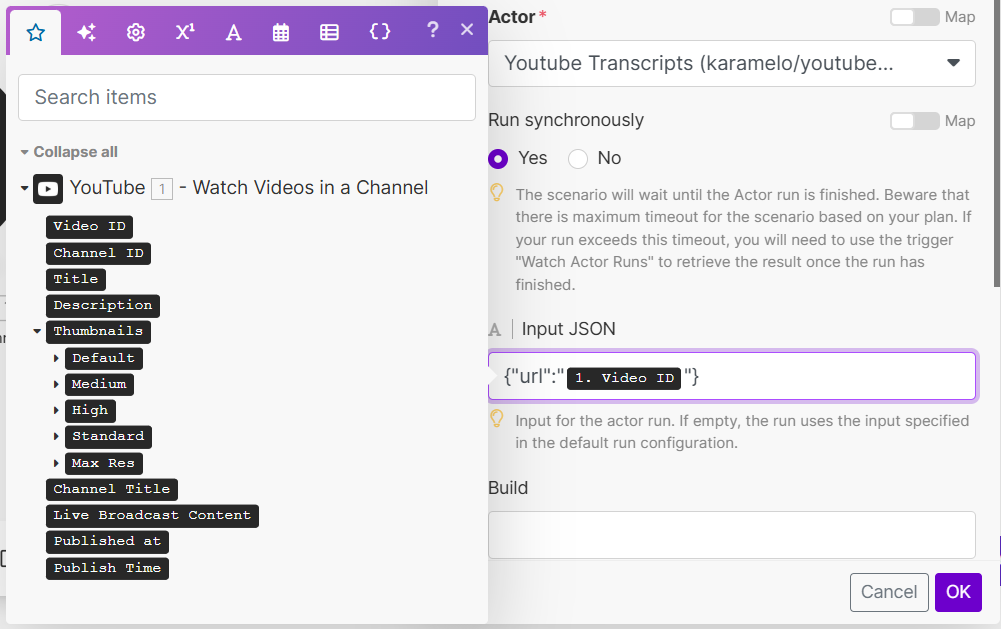The width and height of the screenshot is (1001, 629).
Task: Click the hint bulb under Run synchronously
Action: click(x=497, y=193)
